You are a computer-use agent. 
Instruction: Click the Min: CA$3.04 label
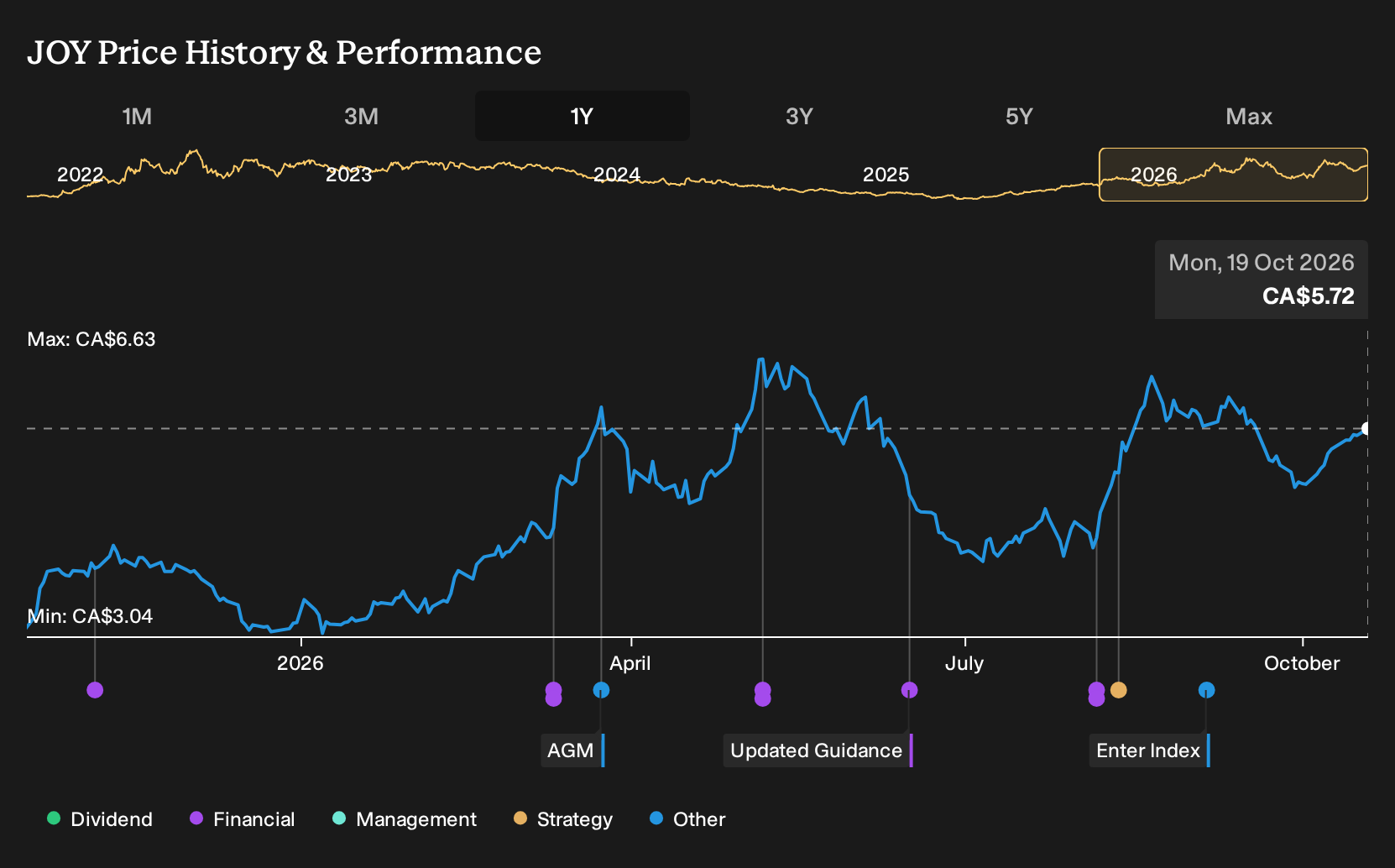90,616
